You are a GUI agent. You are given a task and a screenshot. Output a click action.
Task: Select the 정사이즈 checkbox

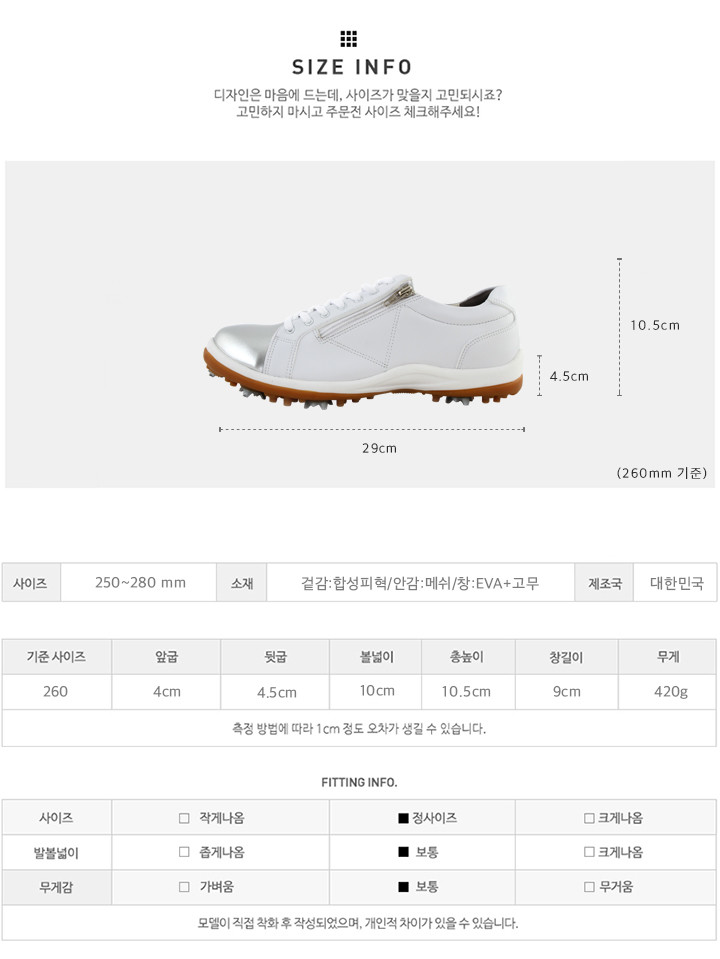click(403, 818)
